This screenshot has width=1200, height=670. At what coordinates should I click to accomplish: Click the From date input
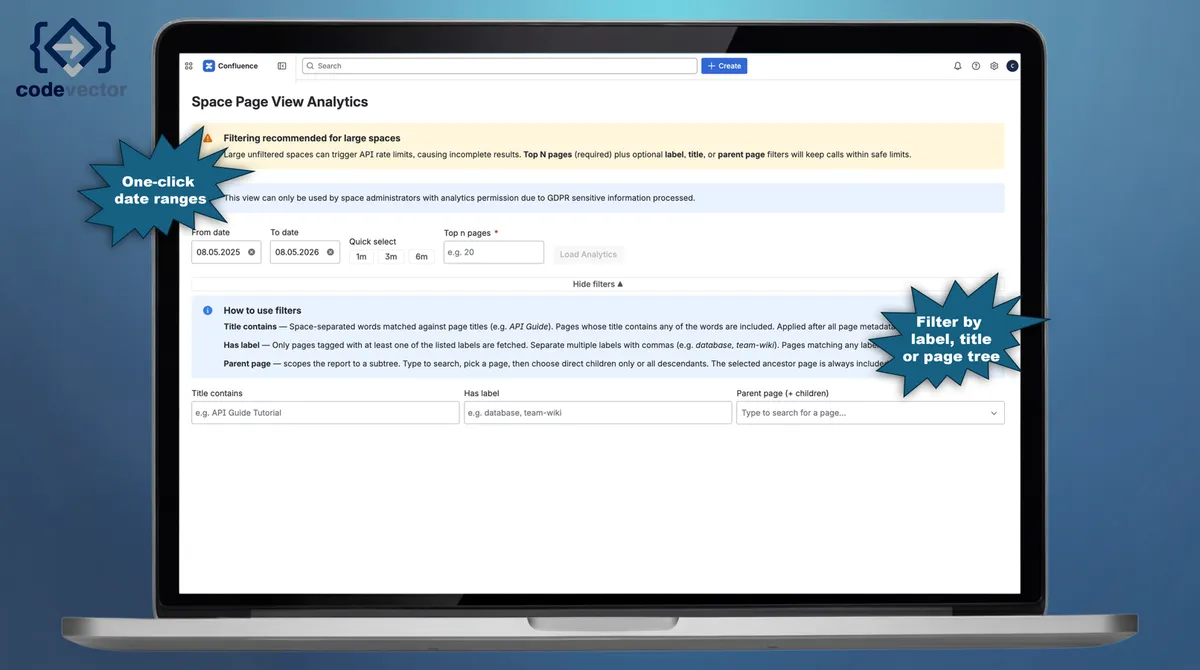coord(226,252)
